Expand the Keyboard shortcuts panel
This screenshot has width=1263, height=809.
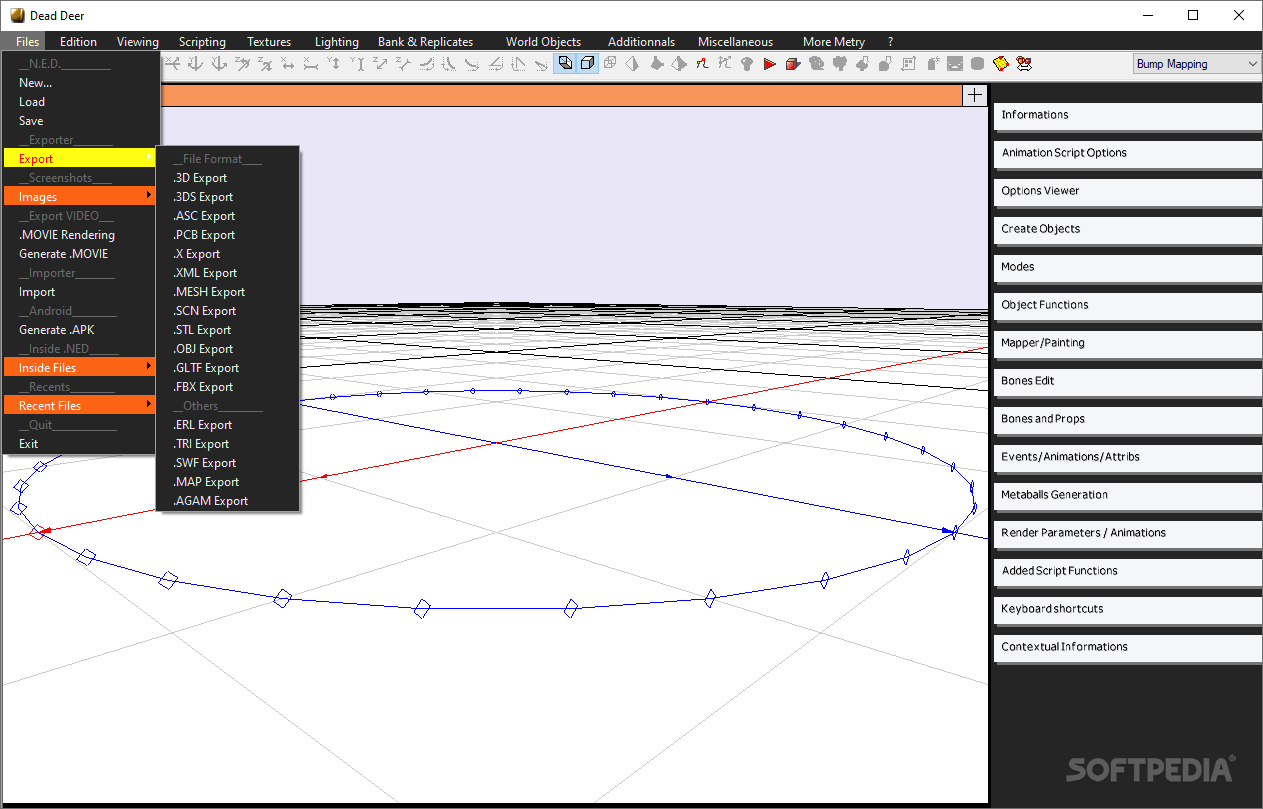(x=1128, y=609)
